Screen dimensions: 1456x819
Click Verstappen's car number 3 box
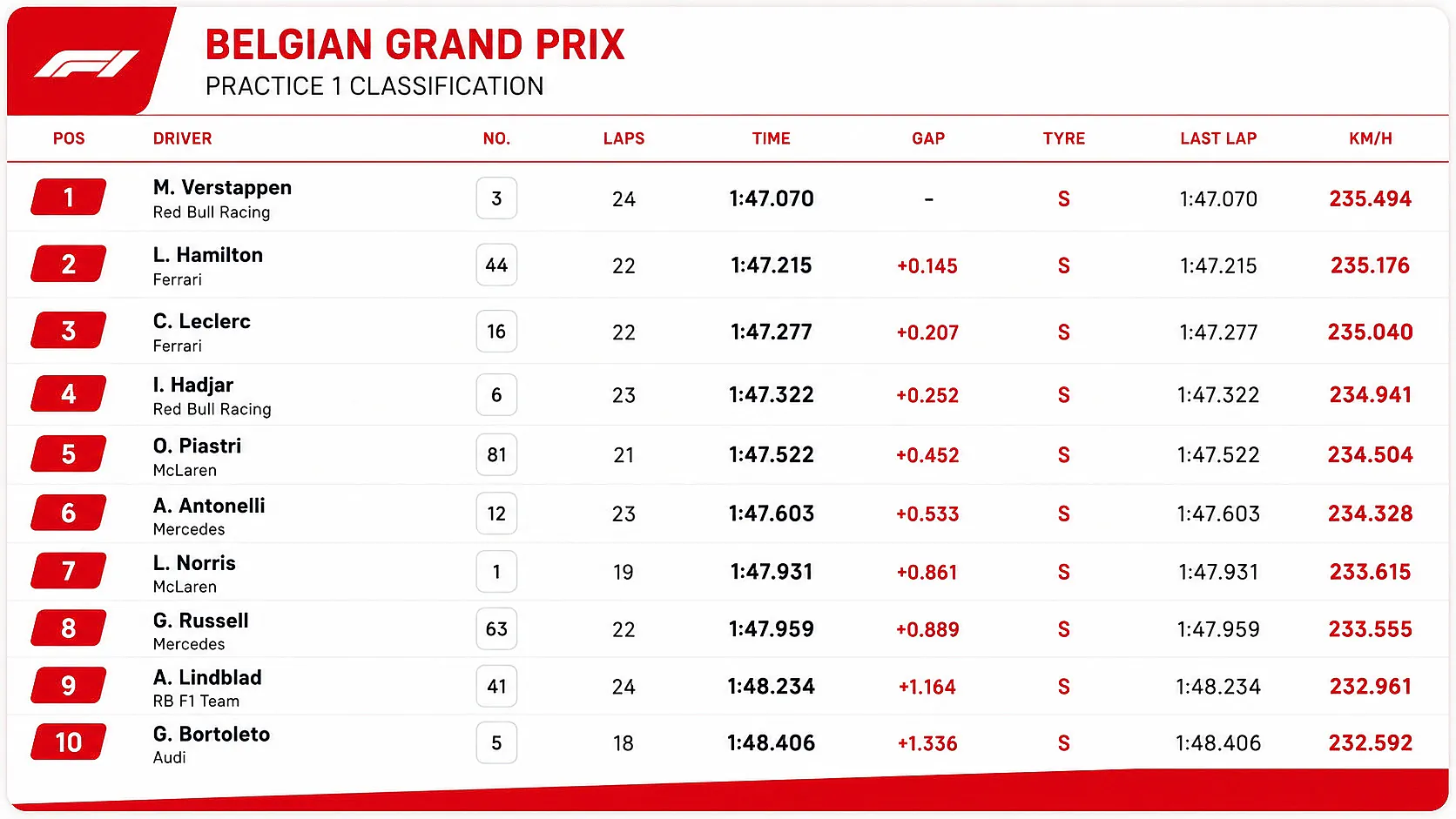(x=496, y=198)
